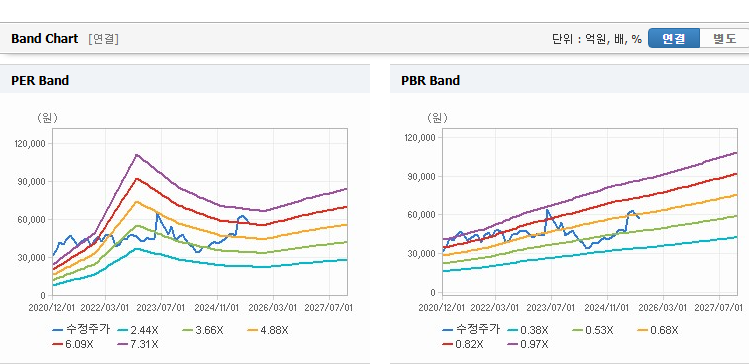Toggle 2.44X legend entry in PER Band
Image resolution: width=749 pixels, height=364 pixels.
pyautogui.click(x=139, y=330)
